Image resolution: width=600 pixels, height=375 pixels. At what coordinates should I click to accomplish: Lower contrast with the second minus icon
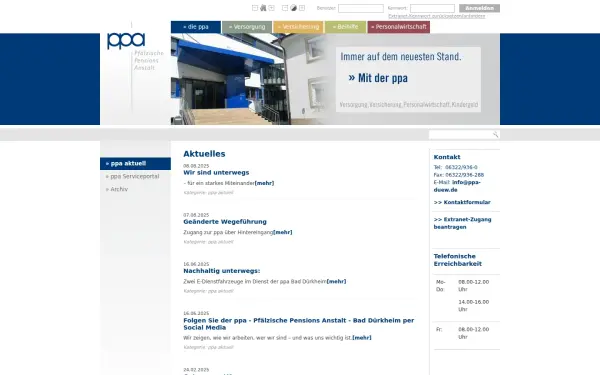click(285, 8)
